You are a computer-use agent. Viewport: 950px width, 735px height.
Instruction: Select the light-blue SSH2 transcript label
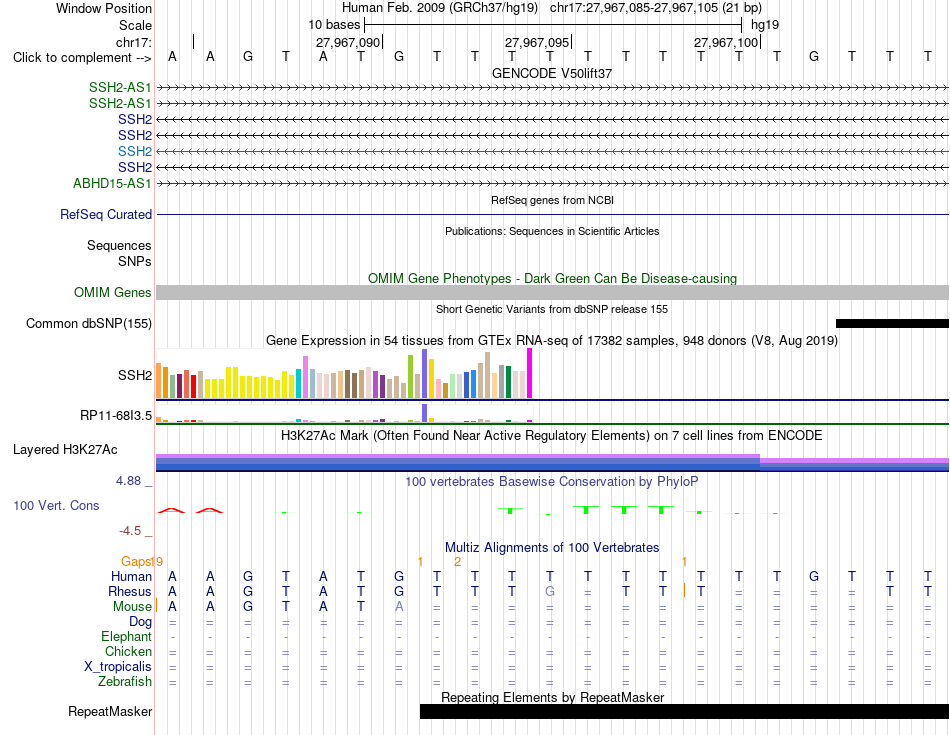(x=135, y=151)
